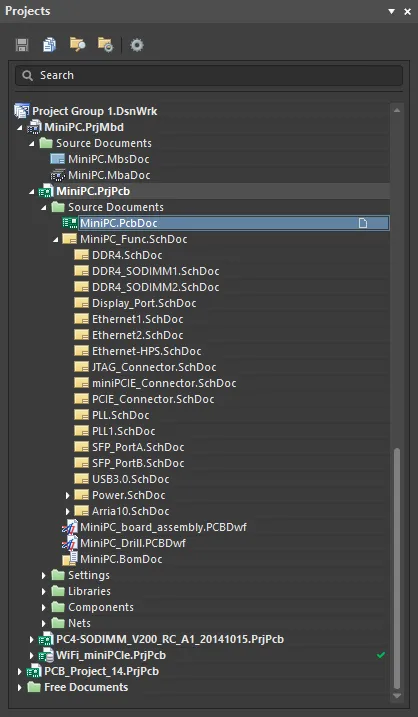Click the vertical scrollbar thumb
The image size is (418, 717).
coord(397,569)
